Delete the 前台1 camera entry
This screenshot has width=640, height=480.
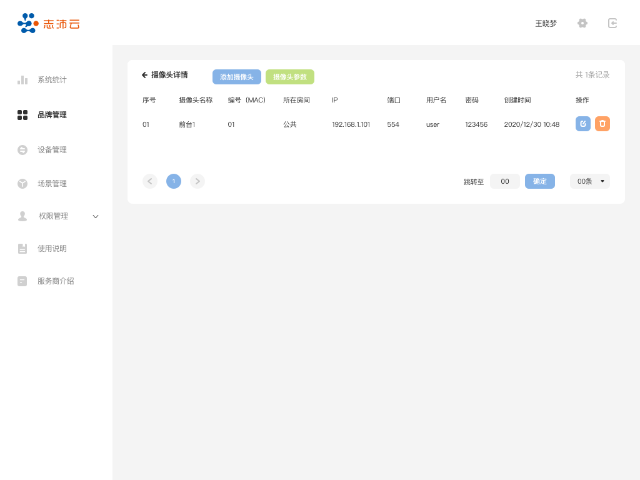point(602,124)
